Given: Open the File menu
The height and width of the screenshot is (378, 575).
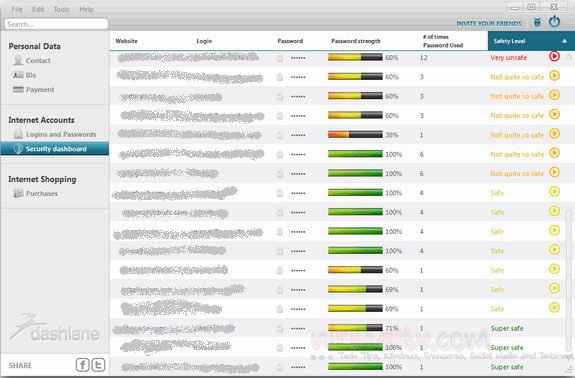Looking at the screenshot, I should coord(17,9).
